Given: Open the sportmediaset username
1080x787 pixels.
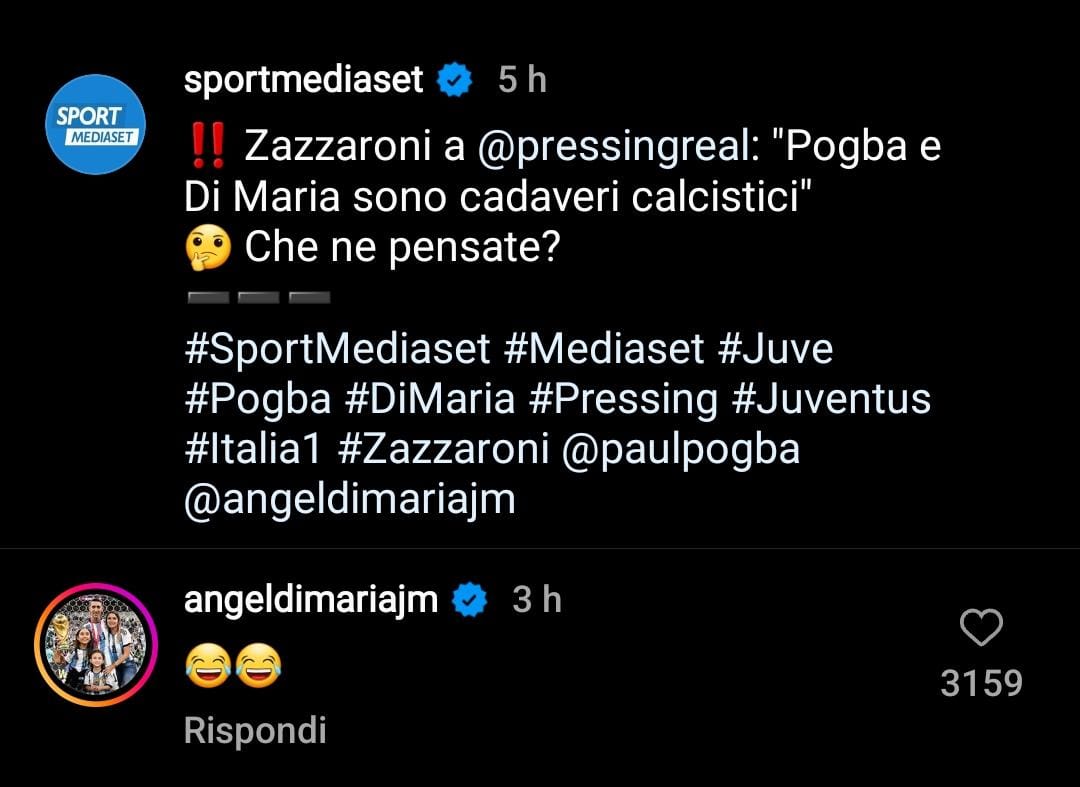Looking at the screenshot, I should (x=304, y=80).
